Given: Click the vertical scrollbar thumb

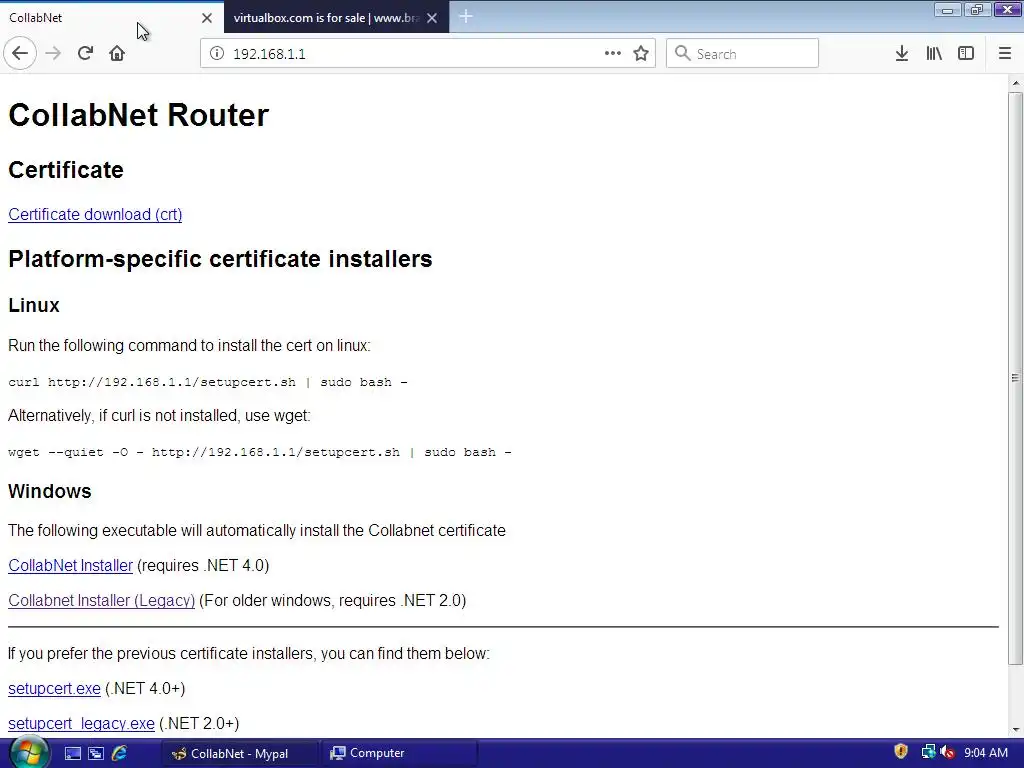Looking at the screenshot, I should click(x=1016, y=377).
